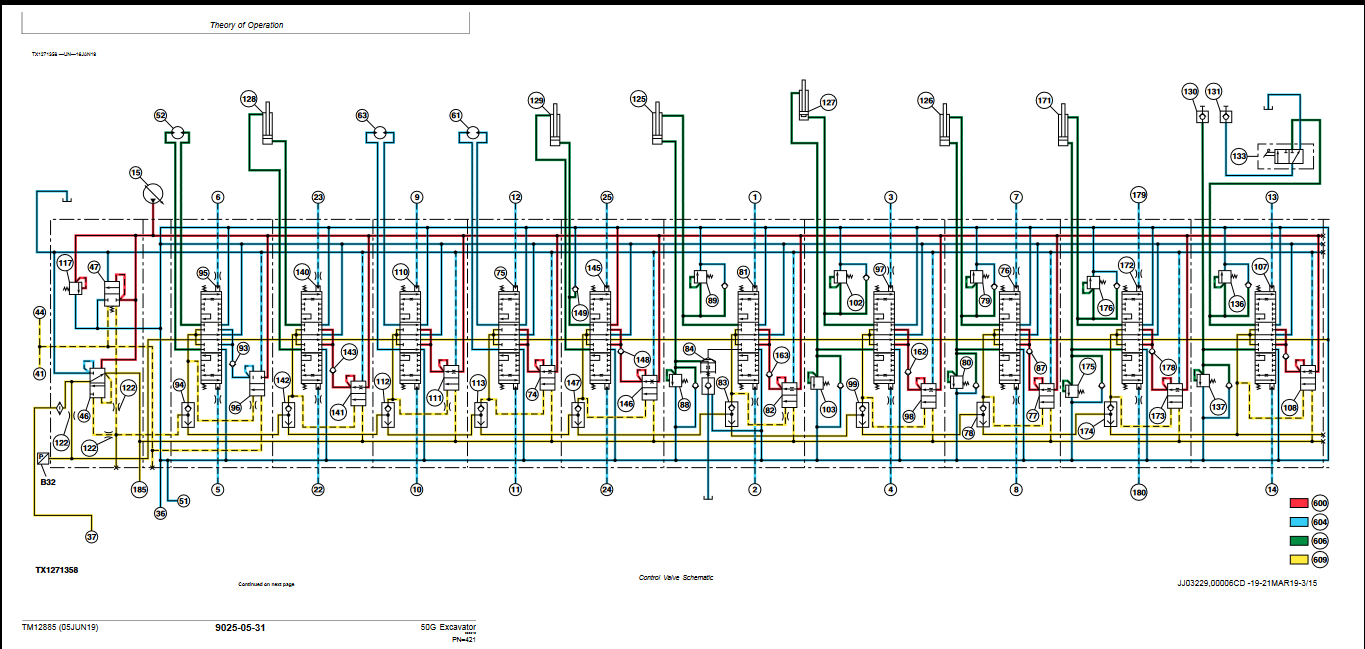Select the motor symbol at callout 52

tap(176, 132)
